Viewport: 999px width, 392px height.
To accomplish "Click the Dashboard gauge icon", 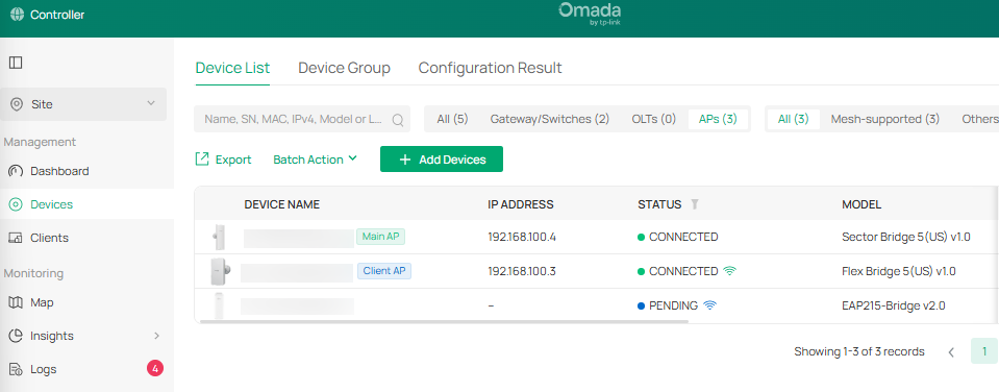I will tap(15, 171).
